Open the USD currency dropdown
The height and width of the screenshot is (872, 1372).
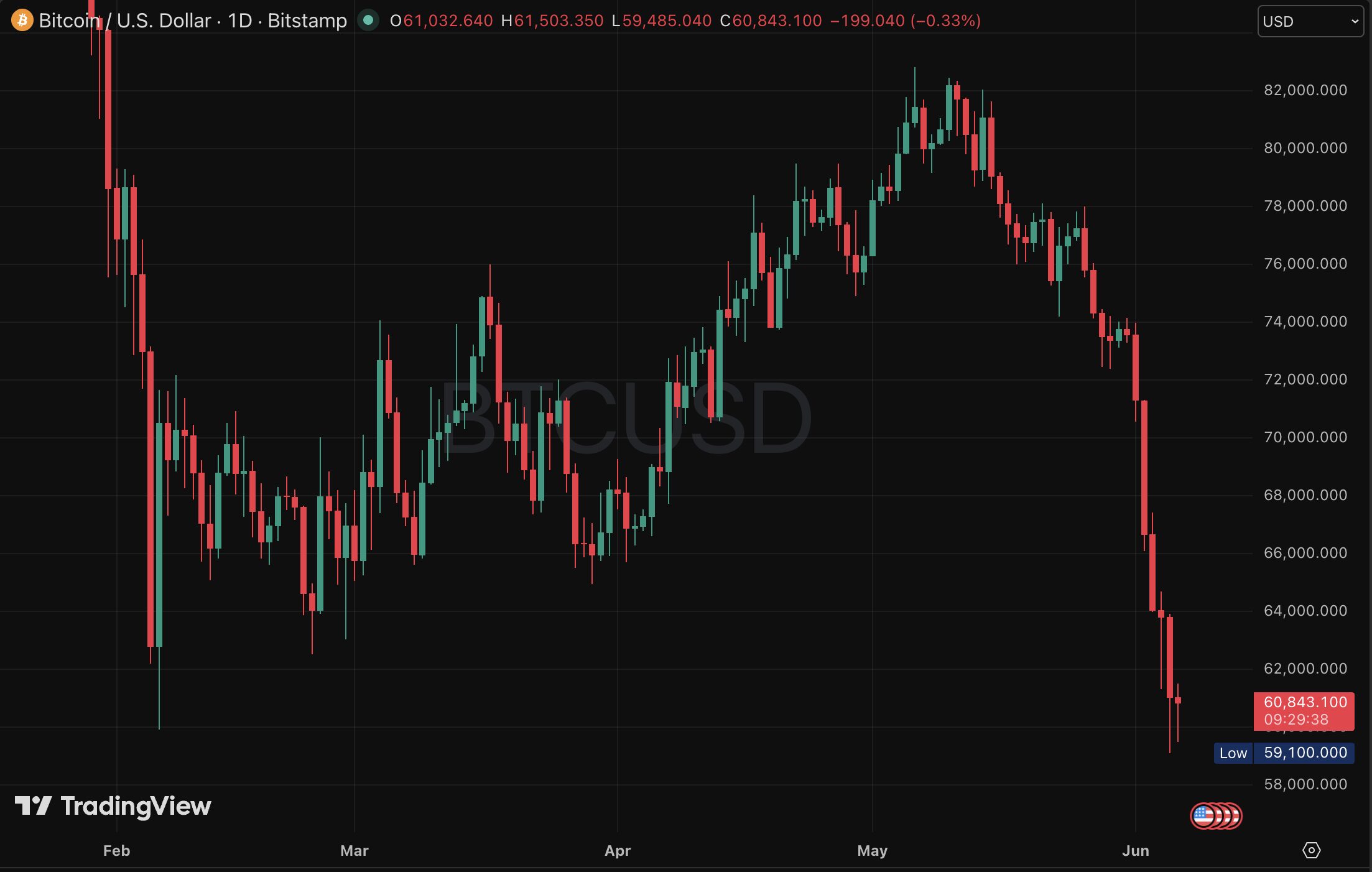[1310, 21]
